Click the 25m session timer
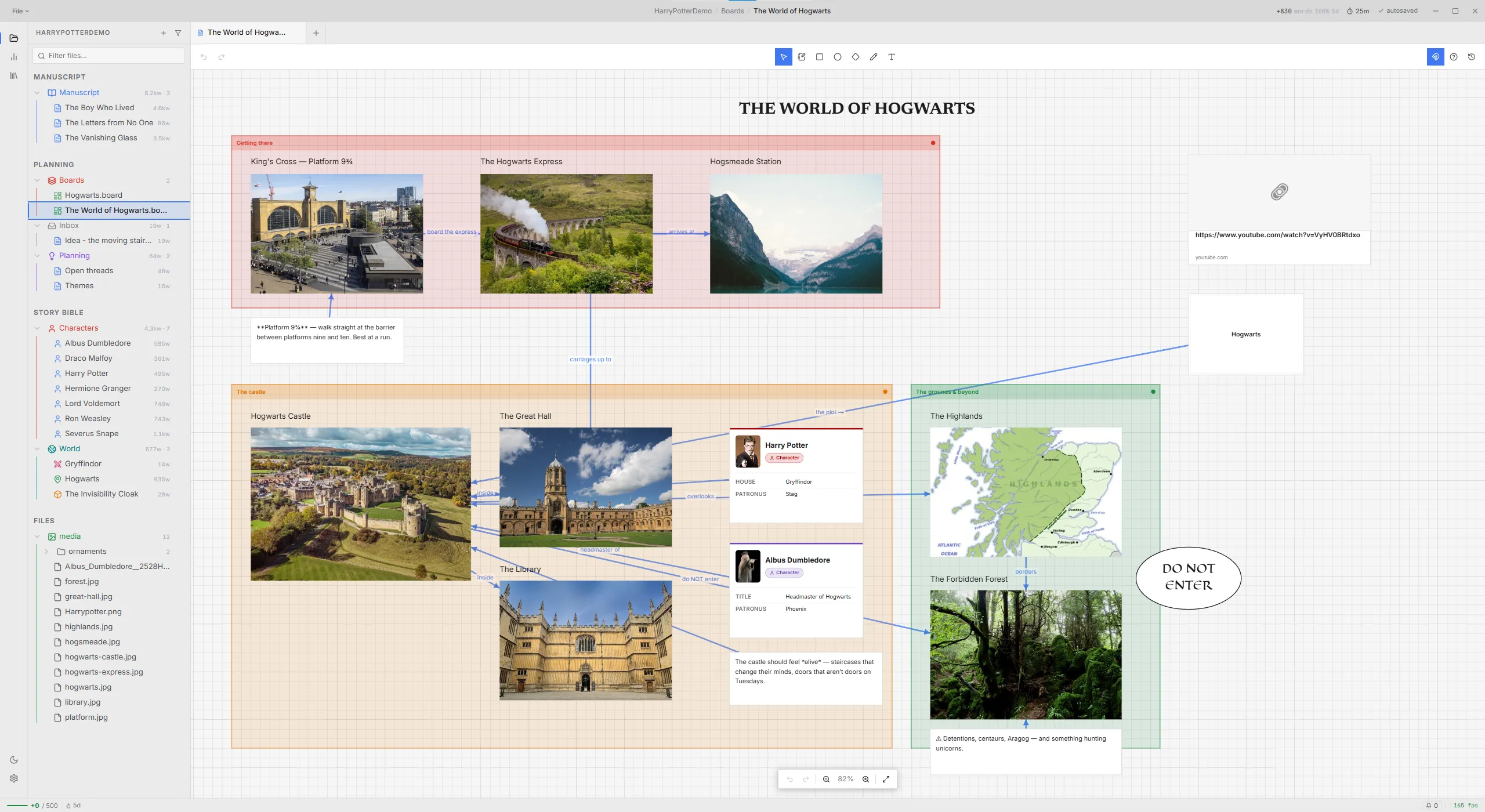The image size is (1485, 812). click(x=1357, y=11)
